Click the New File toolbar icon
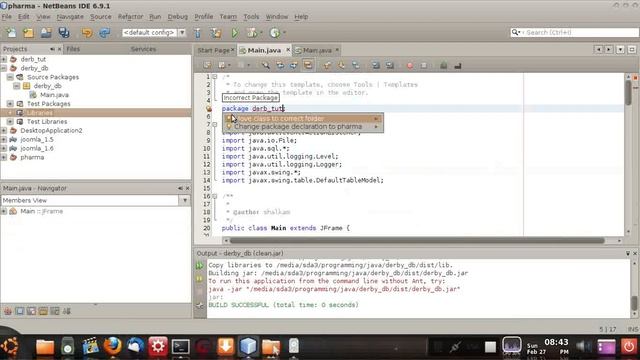This screenshot has height=360, width=640. point(11,33)
